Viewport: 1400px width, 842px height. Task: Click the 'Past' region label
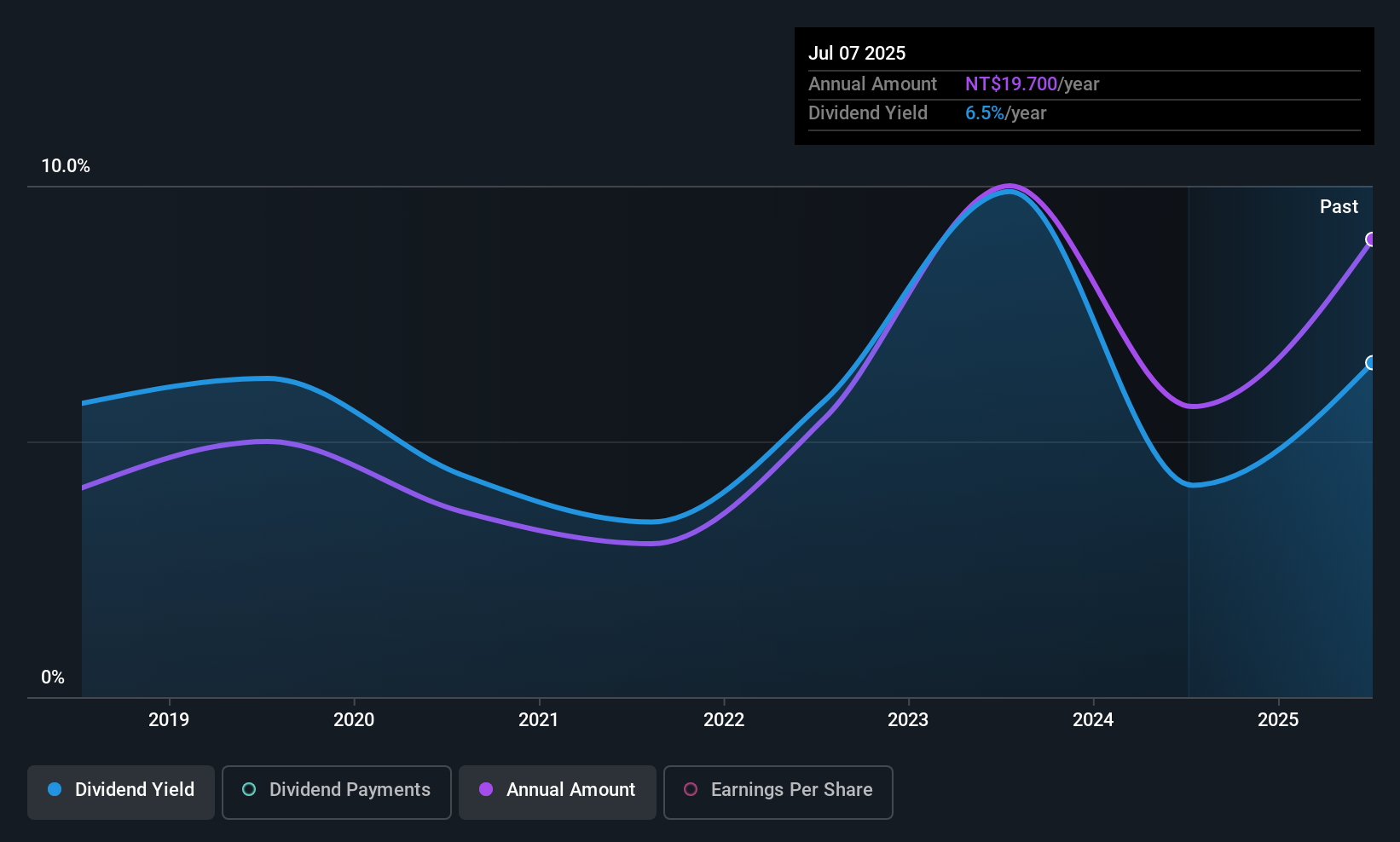[1339, 206]
